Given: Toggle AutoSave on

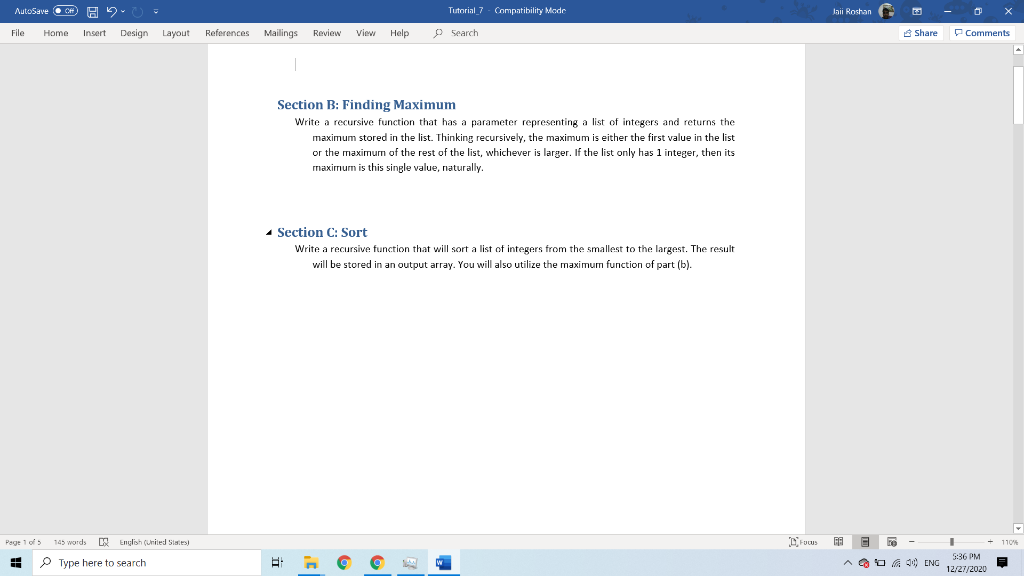Looking at the screenshot, I should (x=64, y=10).
